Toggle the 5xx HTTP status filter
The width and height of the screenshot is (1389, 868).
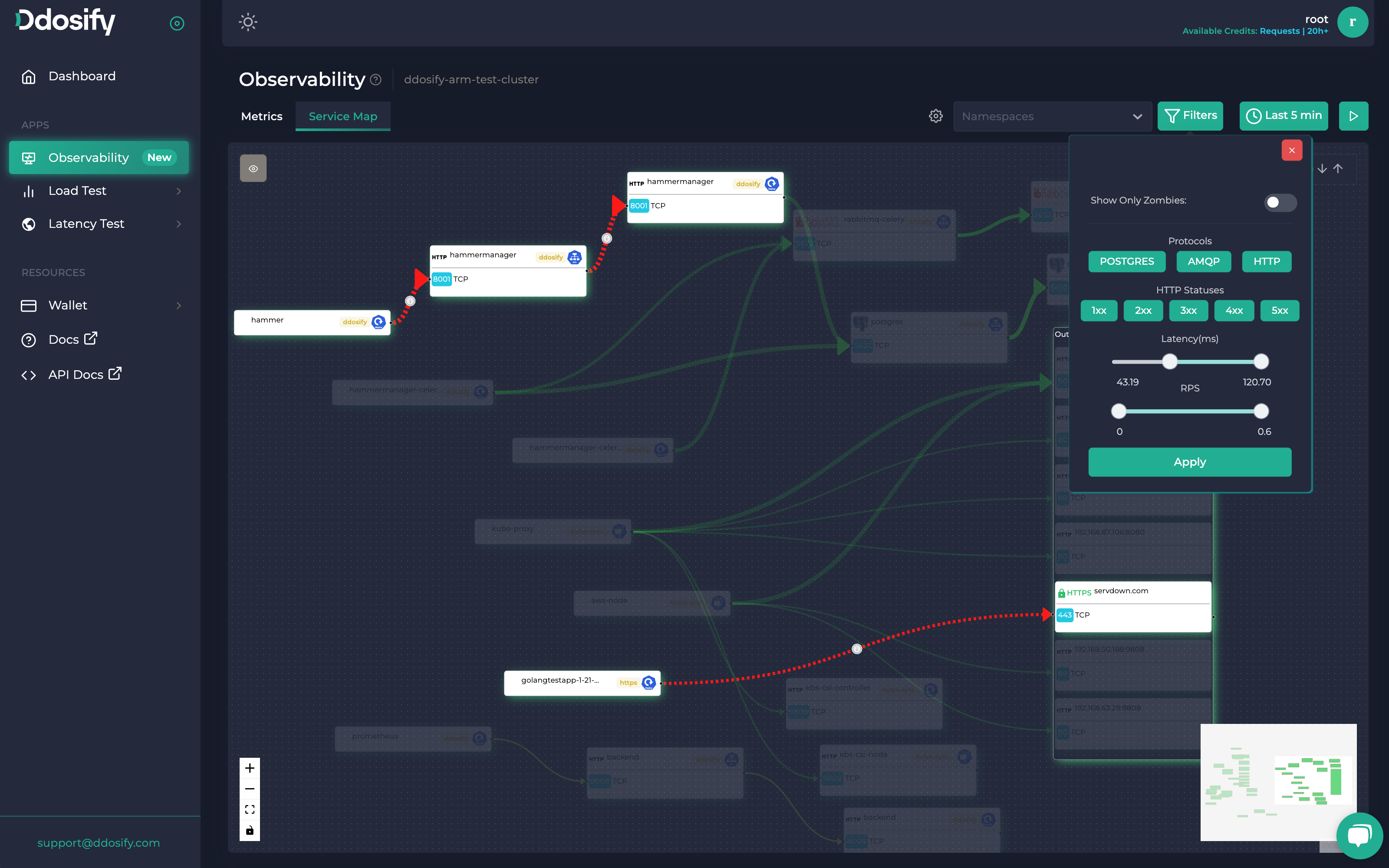[x=1279, y=311]
